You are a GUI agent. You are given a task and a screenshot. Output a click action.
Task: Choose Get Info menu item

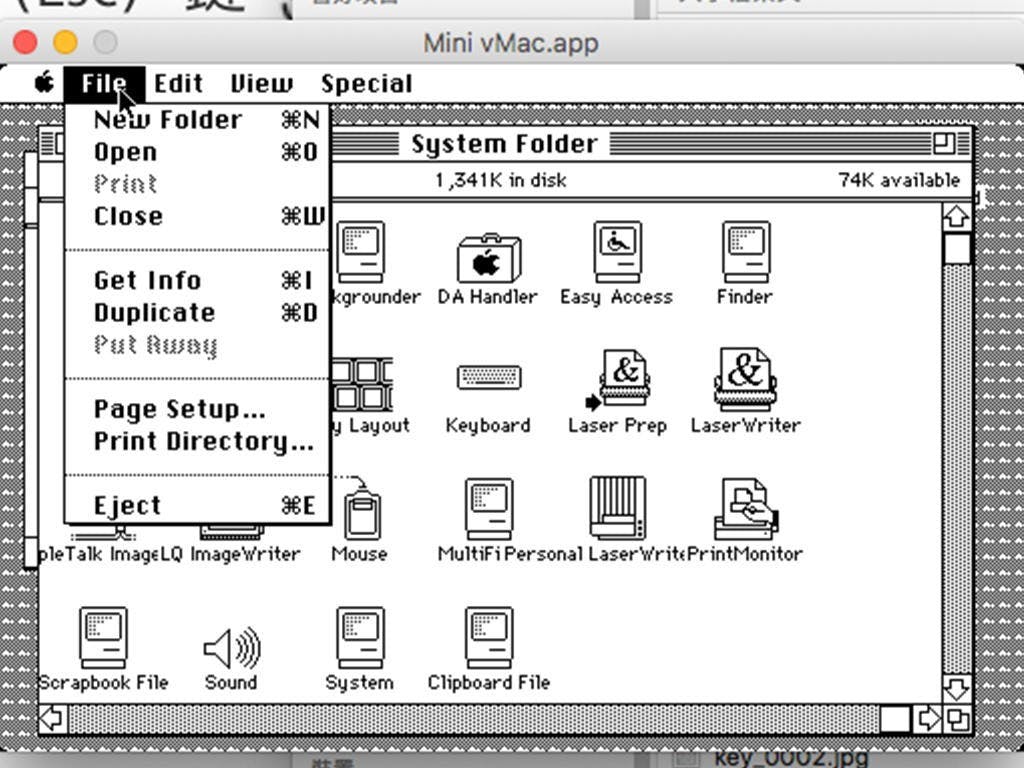(x=198, y=280)
